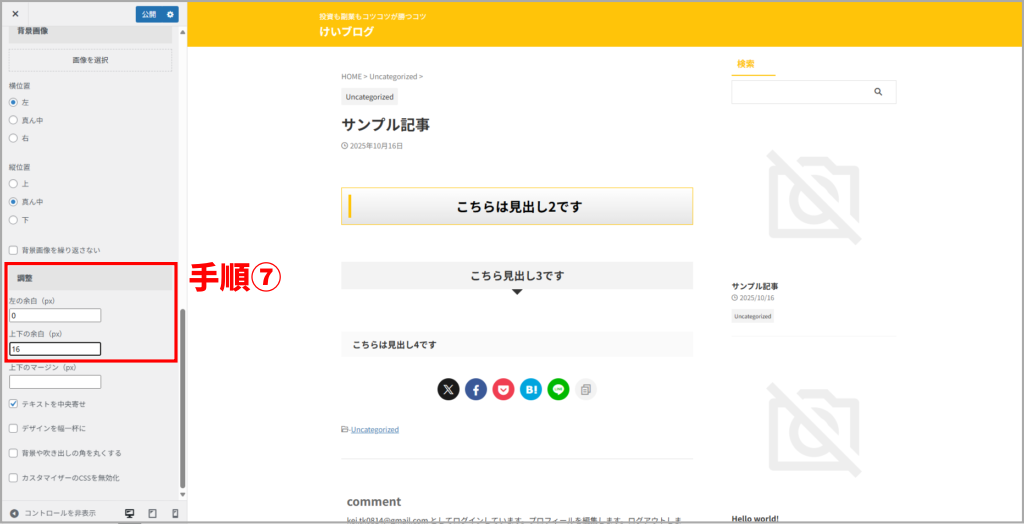The height and width of the screenshot is (524, 1024).
Task: Switch to mobile preview mode
Action: pyautogui.click(x=175, y=513)
